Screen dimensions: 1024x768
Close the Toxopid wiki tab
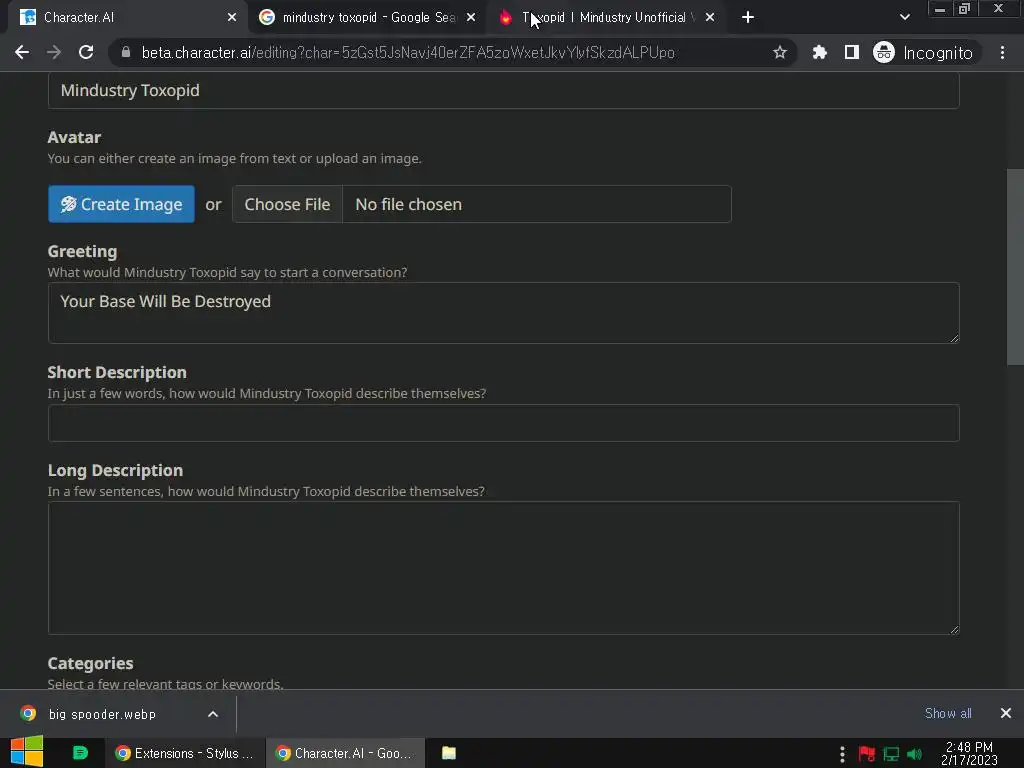point(710,18)
